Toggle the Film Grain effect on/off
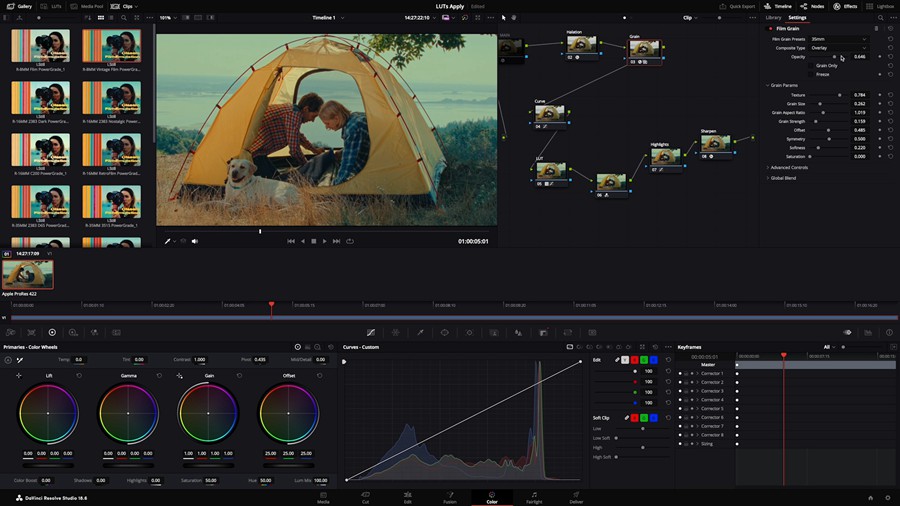 770,28
